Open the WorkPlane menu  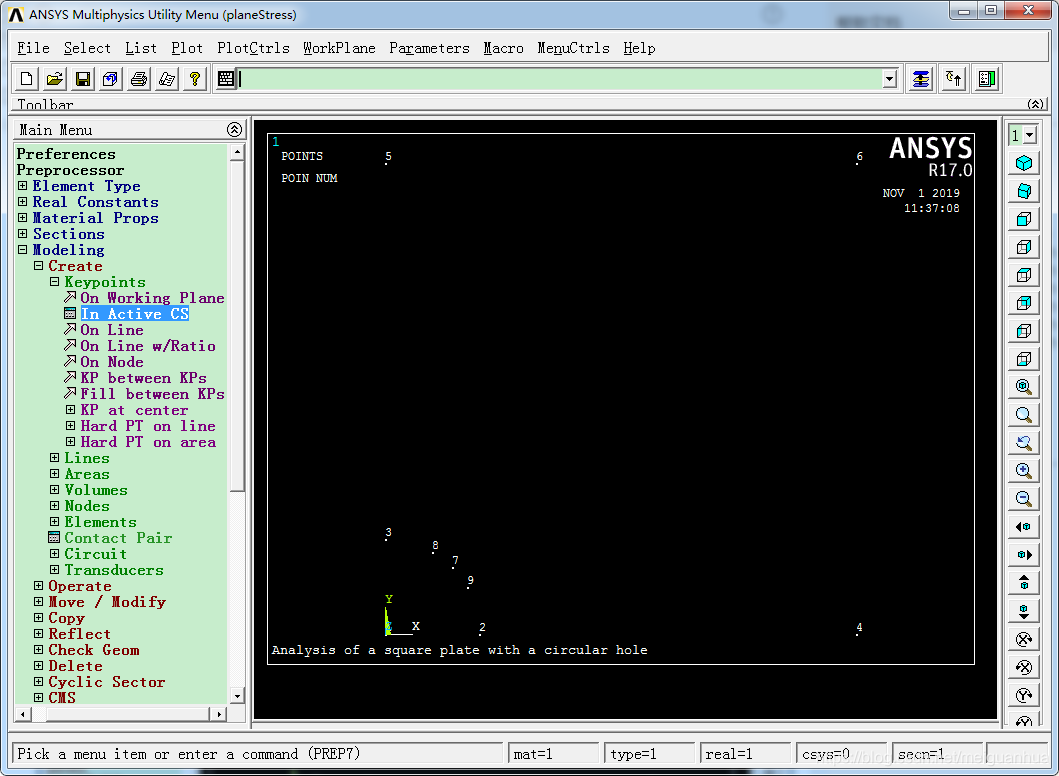pyautogui.click(x=339, y=48)
